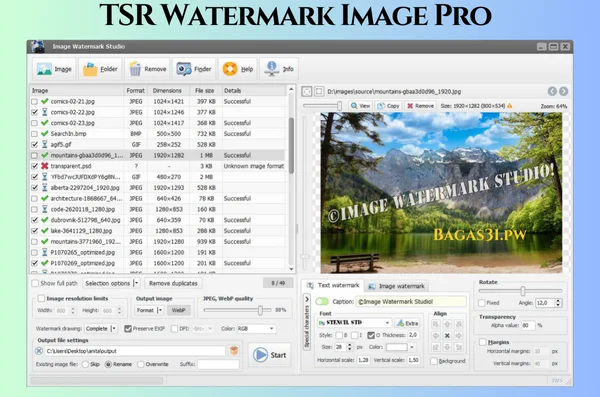Open the Watermark drawing Complete dropdown
The height and width of the screenshot is (397, 600).
coord(101,328)
